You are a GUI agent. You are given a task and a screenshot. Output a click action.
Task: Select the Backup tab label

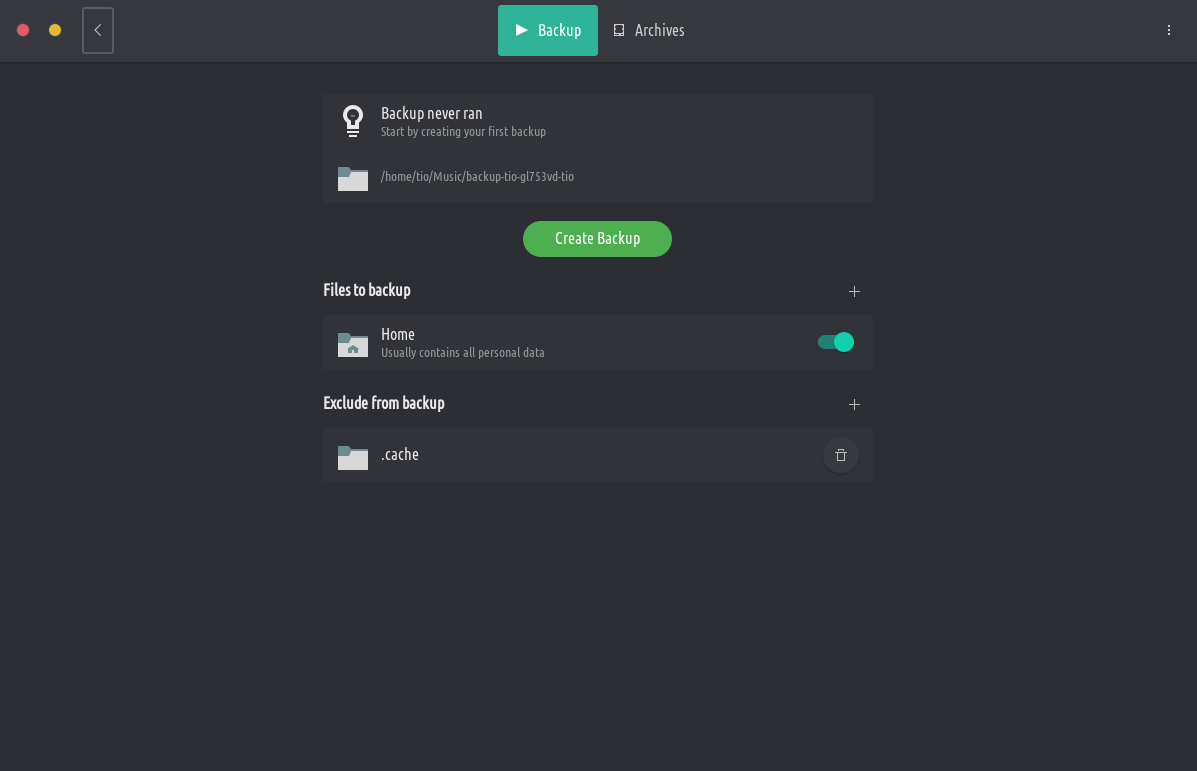(x=559, y=30)
